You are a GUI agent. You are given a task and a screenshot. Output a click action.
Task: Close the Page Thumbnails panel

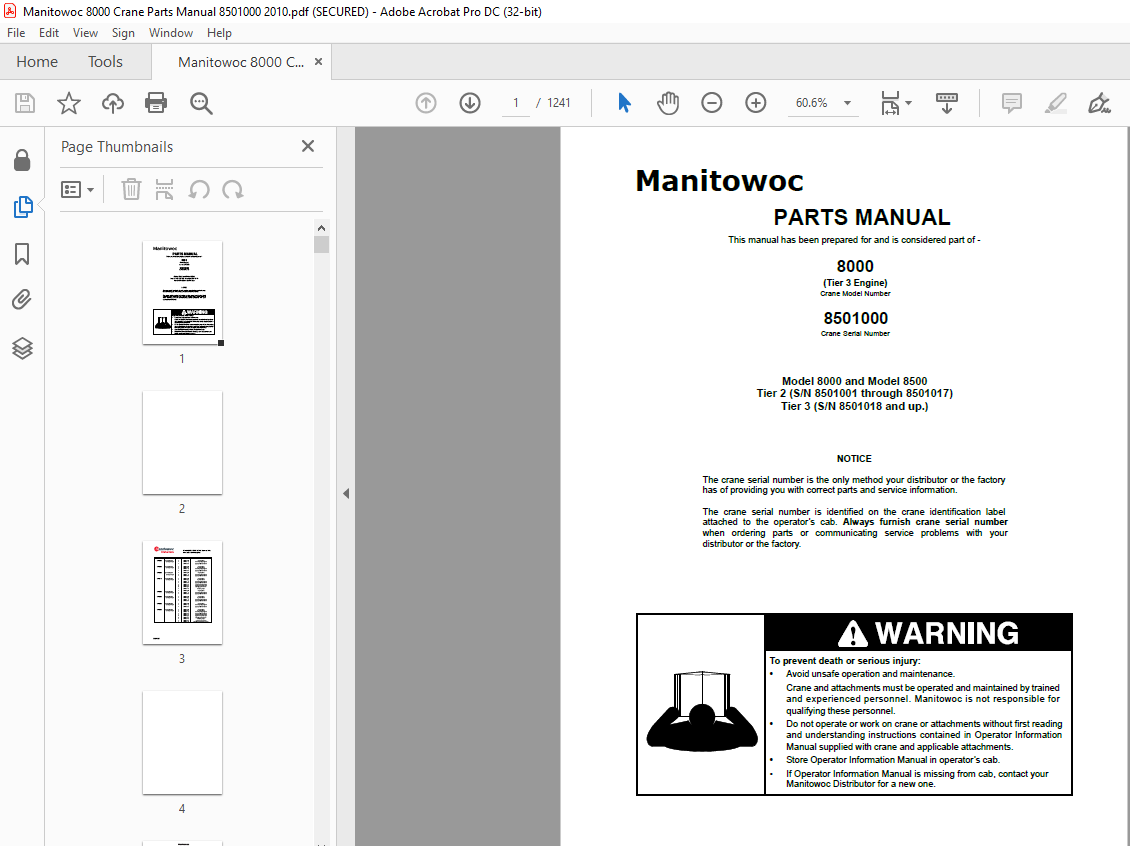tap(308, 146)
